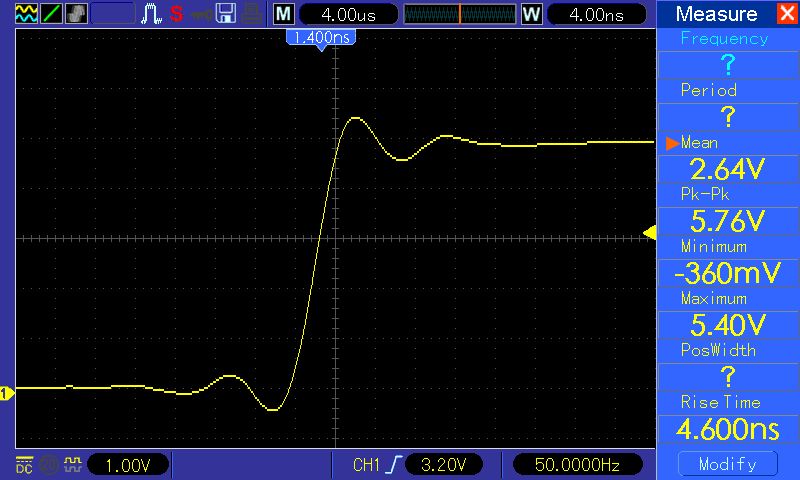
Task: Click the DC coupling icon at the bottom left
Action: (x=24, y=465)
